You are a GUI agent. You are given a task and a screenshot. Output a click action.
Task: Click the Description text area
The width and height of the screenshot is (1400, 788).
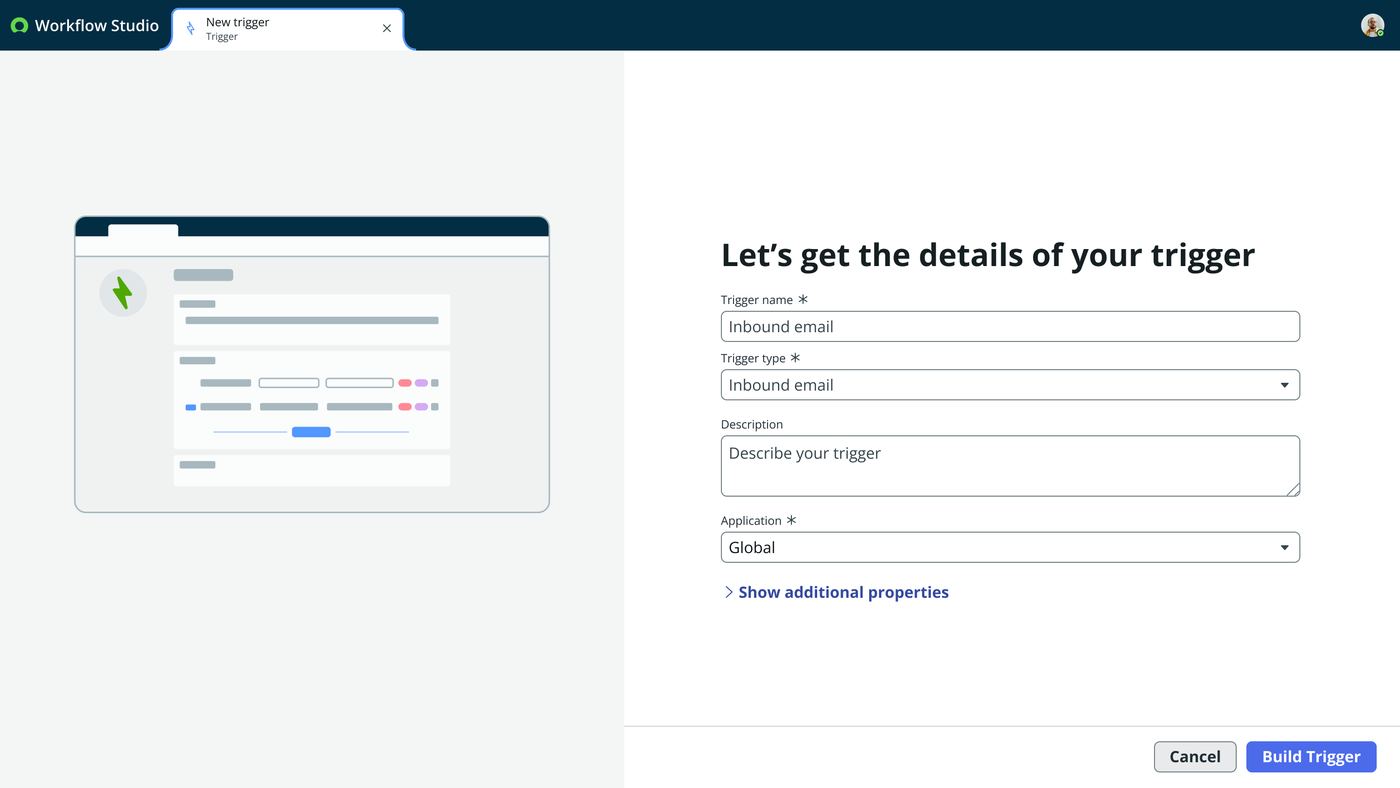(x=1010, y=466)
